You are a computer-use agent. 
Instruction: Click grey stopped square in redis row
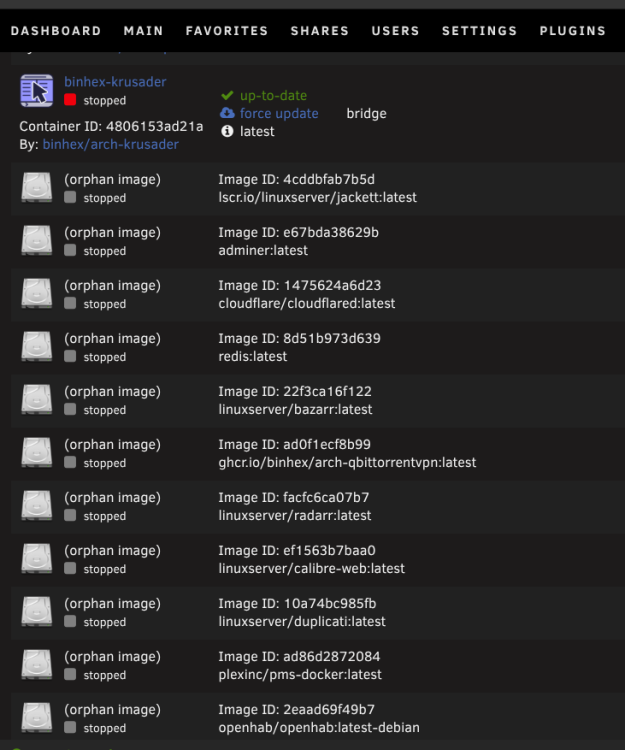[x=70, y=356]
